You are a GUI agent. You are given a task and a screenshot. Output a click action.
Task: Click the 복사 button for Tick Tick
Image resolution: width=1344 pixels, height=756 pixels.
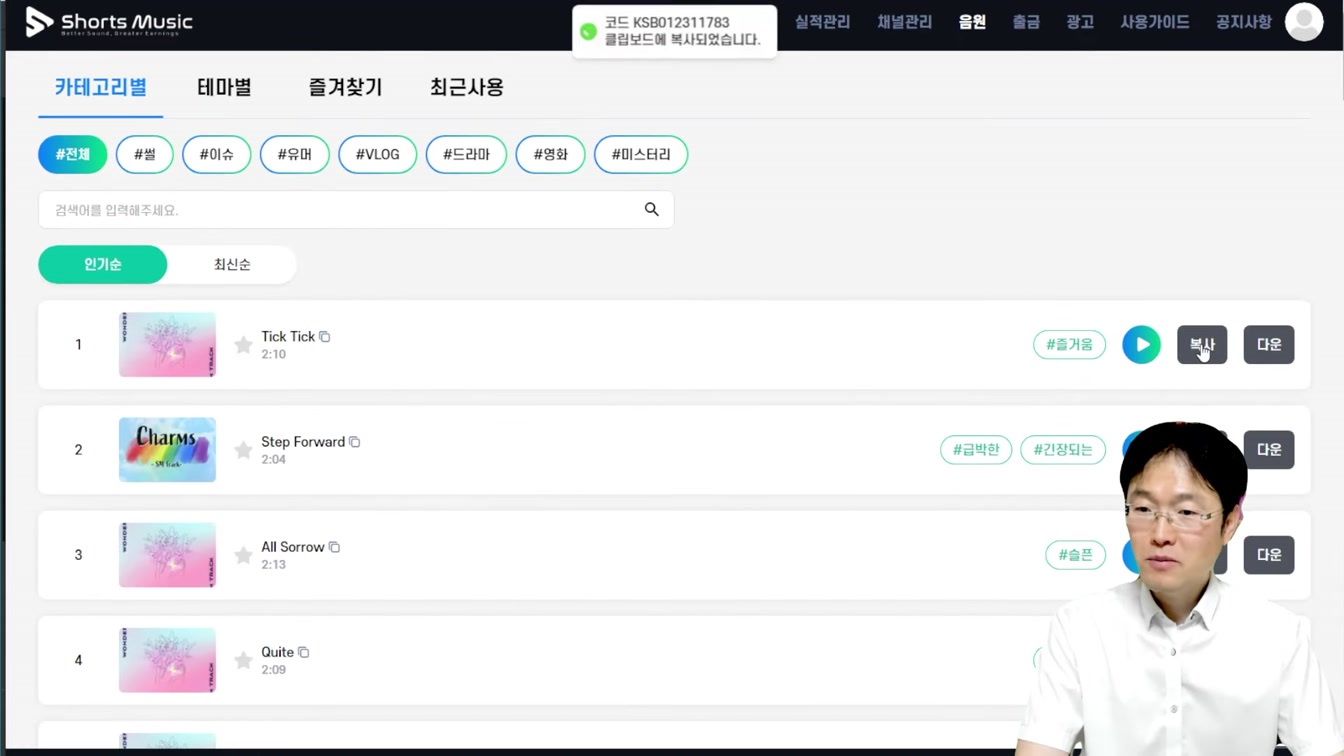tap(1202, 344)
